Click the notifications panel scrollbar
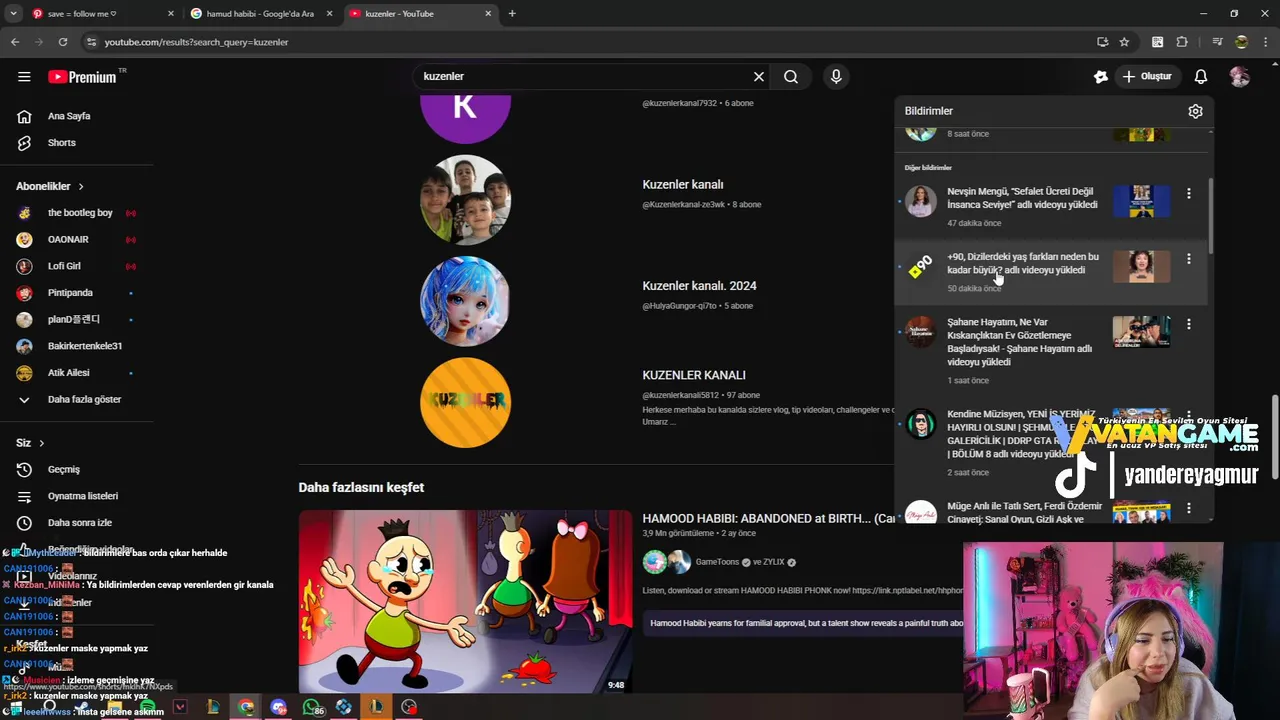Image resolution: width=1280 pixels, height=720 pixels. pyautogui.click(x=1211, y=215)
